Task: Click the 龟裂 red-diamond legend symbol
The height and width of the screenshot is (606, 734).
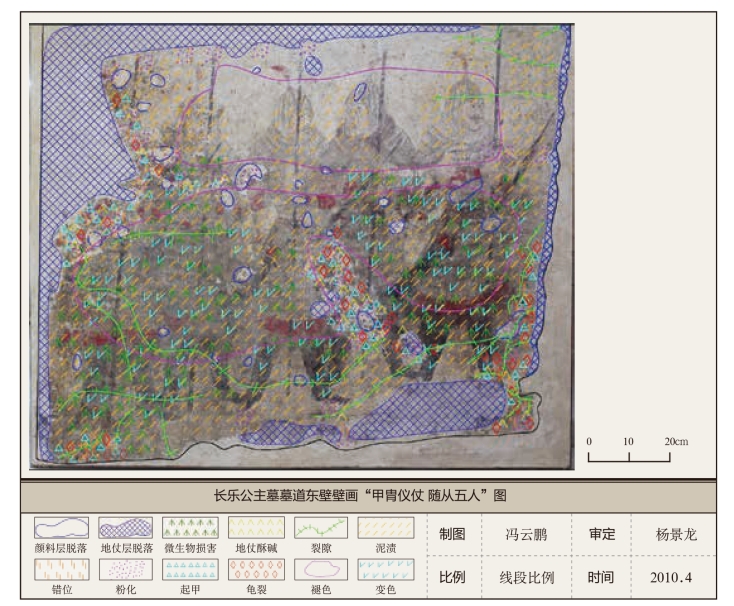Action: coord(256,569)
